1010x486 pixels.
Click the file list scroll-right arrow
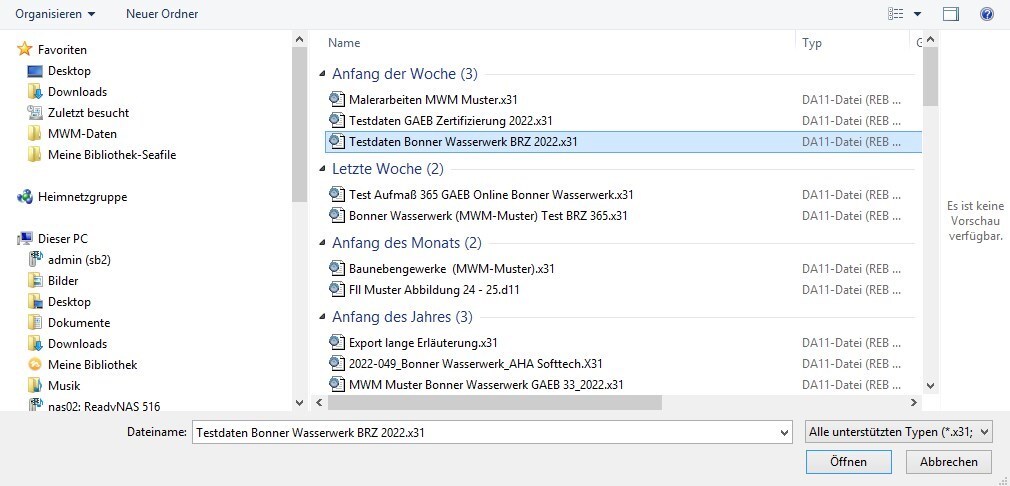(x=913, y=402)
